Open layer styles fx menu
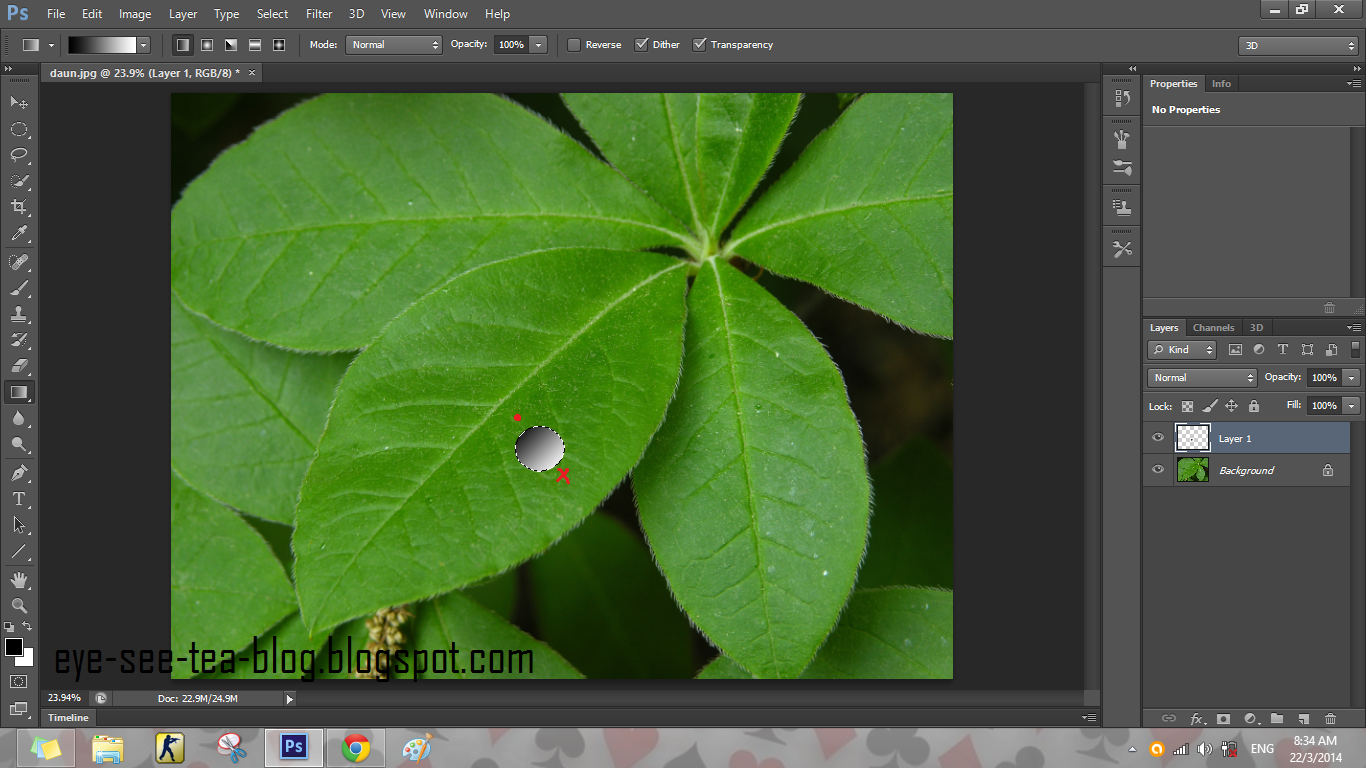Viewport: 1366px width, 768px height. 1197,718
